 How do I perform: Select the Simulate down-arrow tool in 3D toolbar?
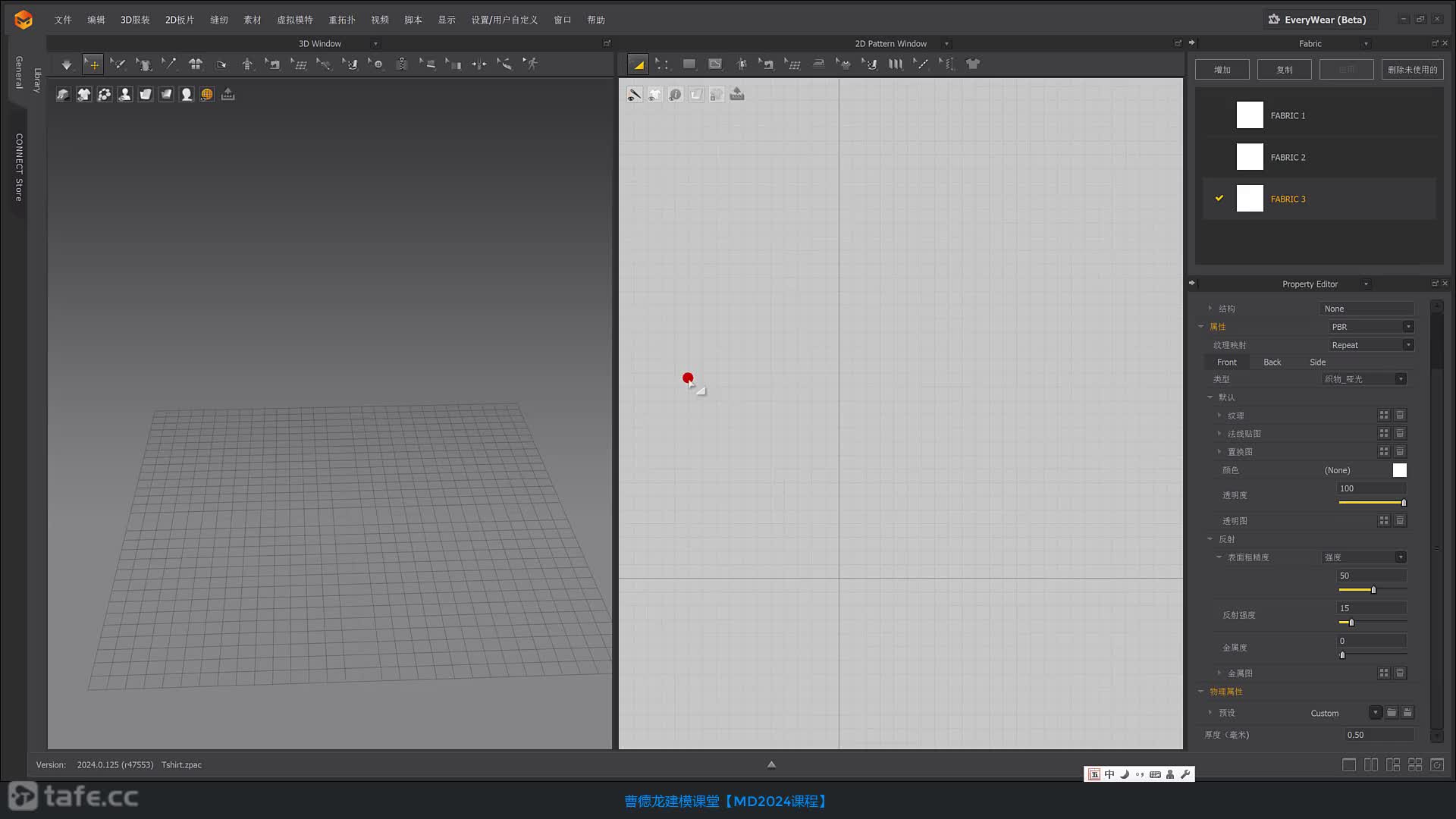click(67, 64)
